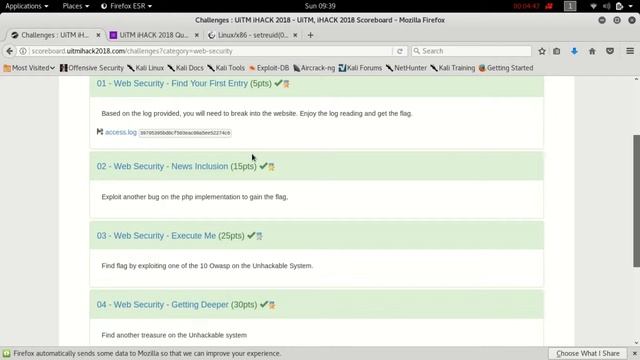Image resolution: width=640 pixels, height=360 pixels.
Task: Click the Firefox data notification message
Action: (x=147, y=353)
